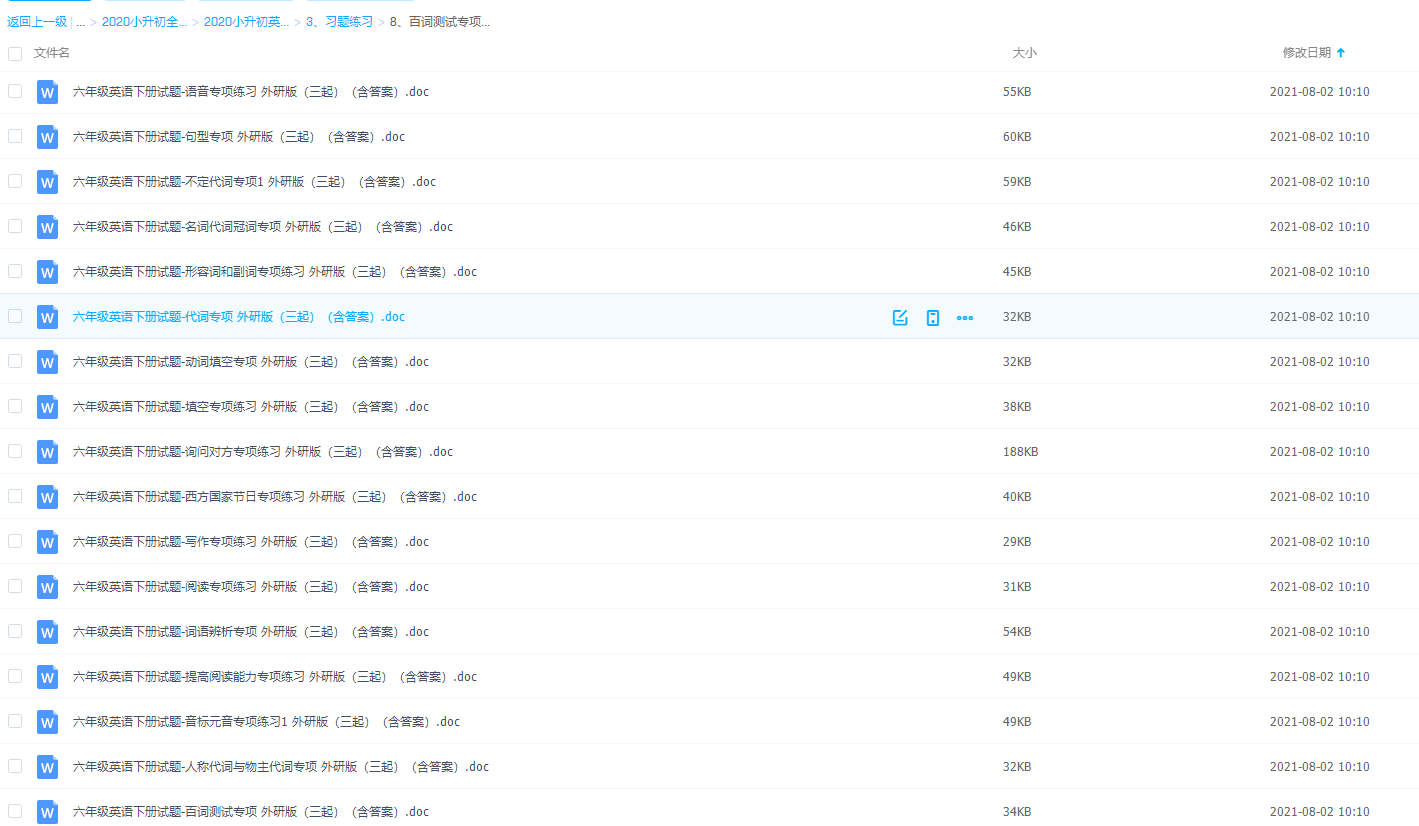Image resolution: width=1419 pixels, height=826 pixels.
Task: Go to the 3、习题练习 breadcrumb folder
Action: tap(339, 22)
